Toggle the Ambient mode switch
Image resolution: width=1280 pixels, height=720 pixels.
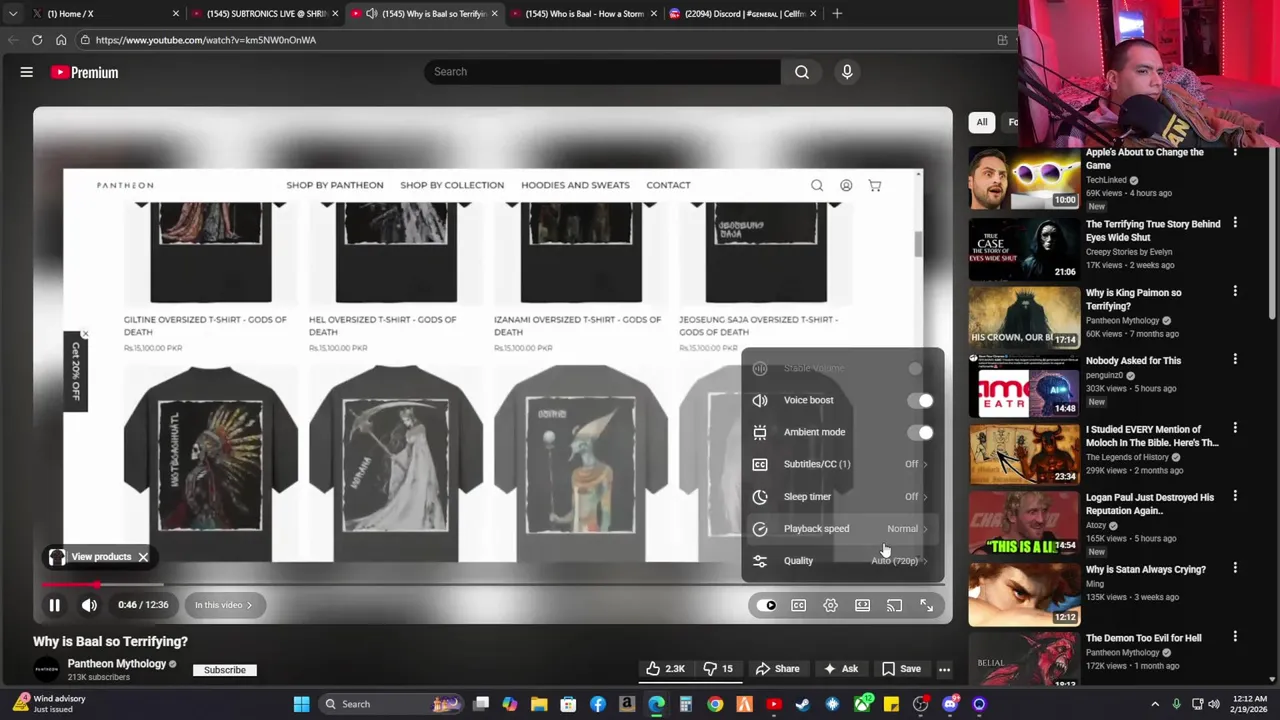[x=920, y=432]
